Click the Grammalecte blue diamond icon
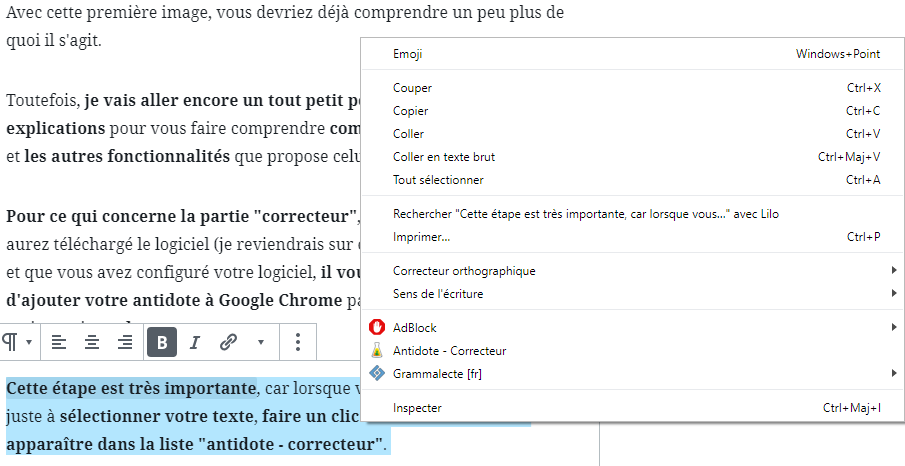The width and height of the screenshot is (905, 466). point(377,374)
